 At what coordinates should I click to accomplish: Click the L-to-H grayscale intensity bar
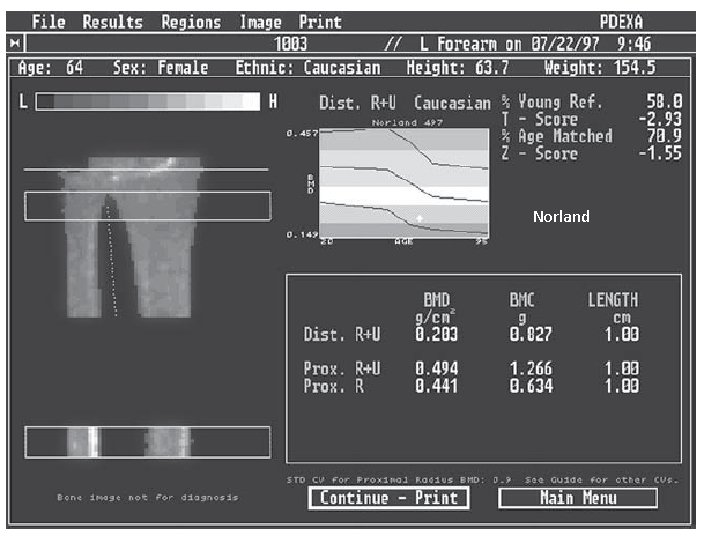(148, 101)
